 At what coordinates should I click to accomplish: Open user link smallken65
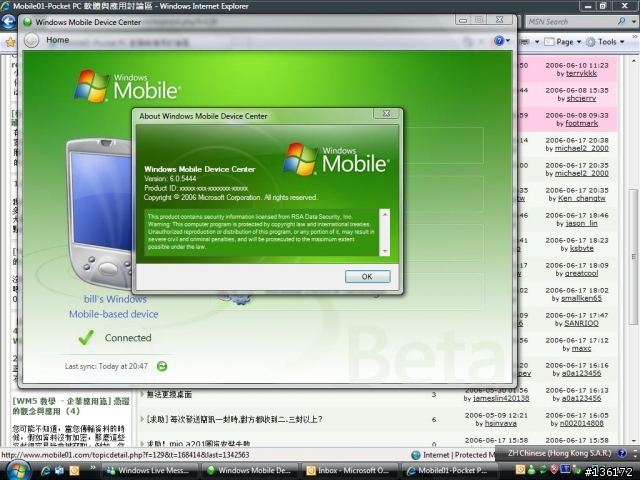581,299
